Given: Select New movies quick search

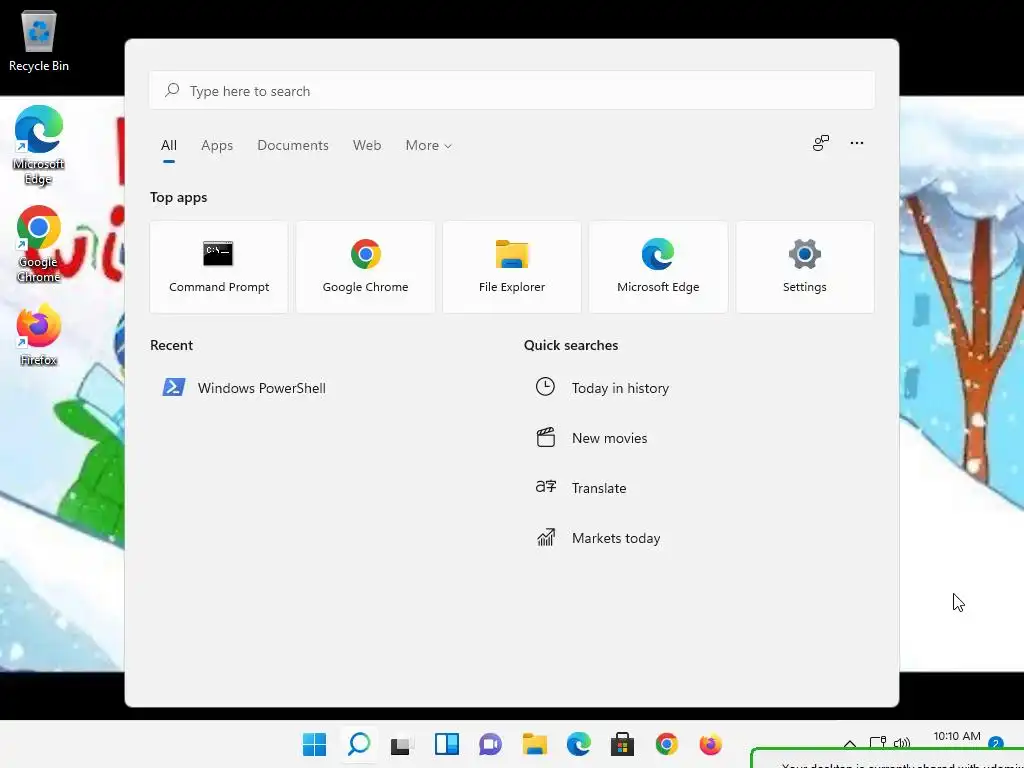Looking at the screenshot, I should click(592, 438).
